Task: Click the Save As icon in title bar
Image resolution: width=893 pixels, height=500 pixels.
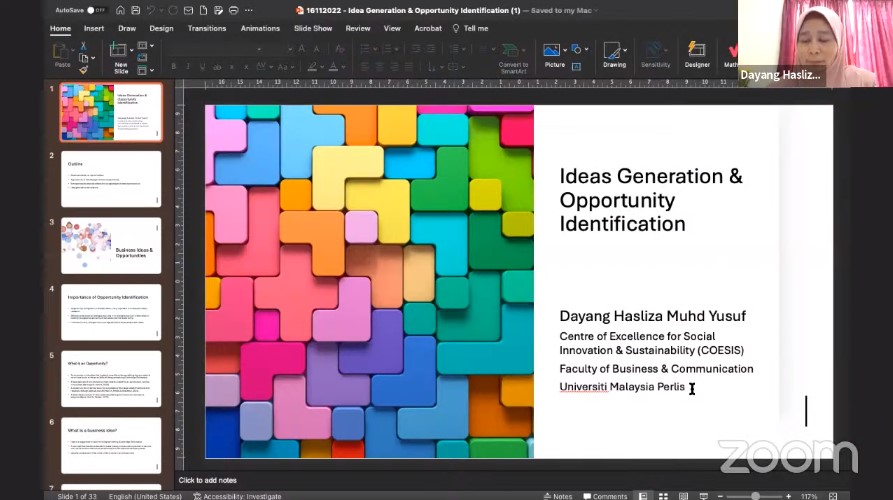Action: [x=219, y=10]
